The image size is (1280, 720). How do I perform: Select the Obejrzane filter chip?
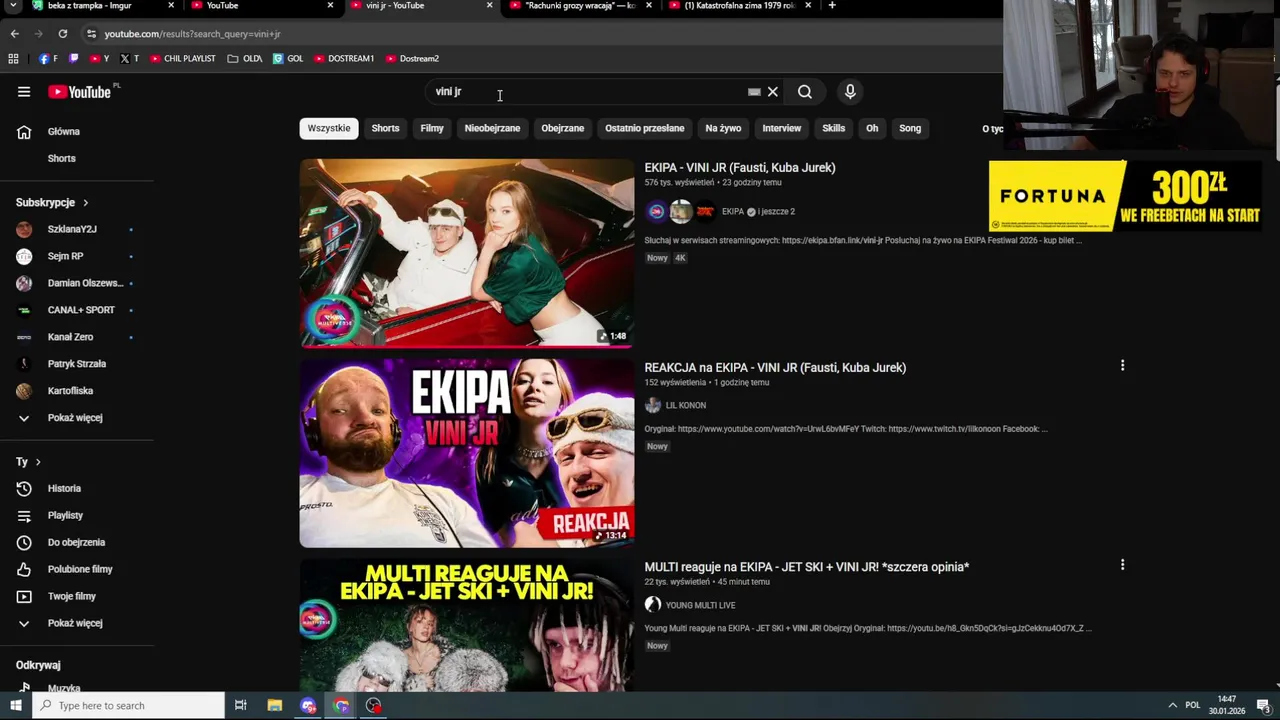pos(562,128)
